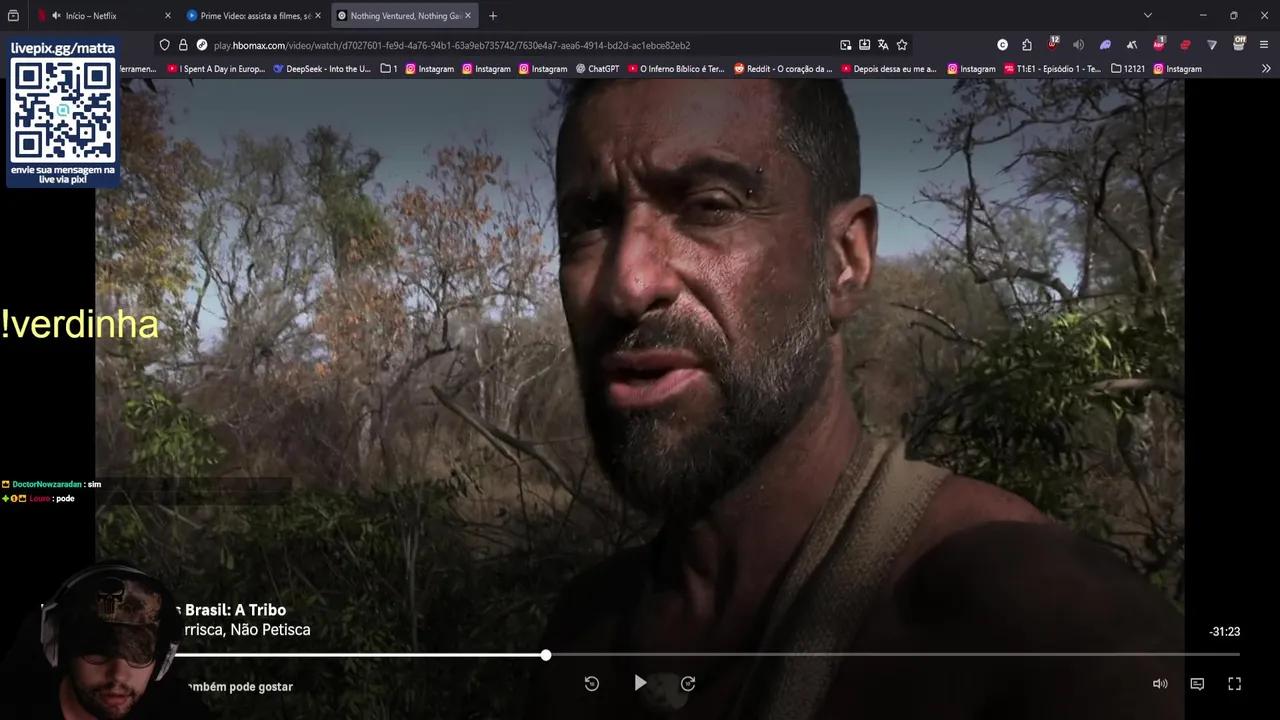Close the Netflix tab
1280x720 pixels.
[x=167, y=15]
